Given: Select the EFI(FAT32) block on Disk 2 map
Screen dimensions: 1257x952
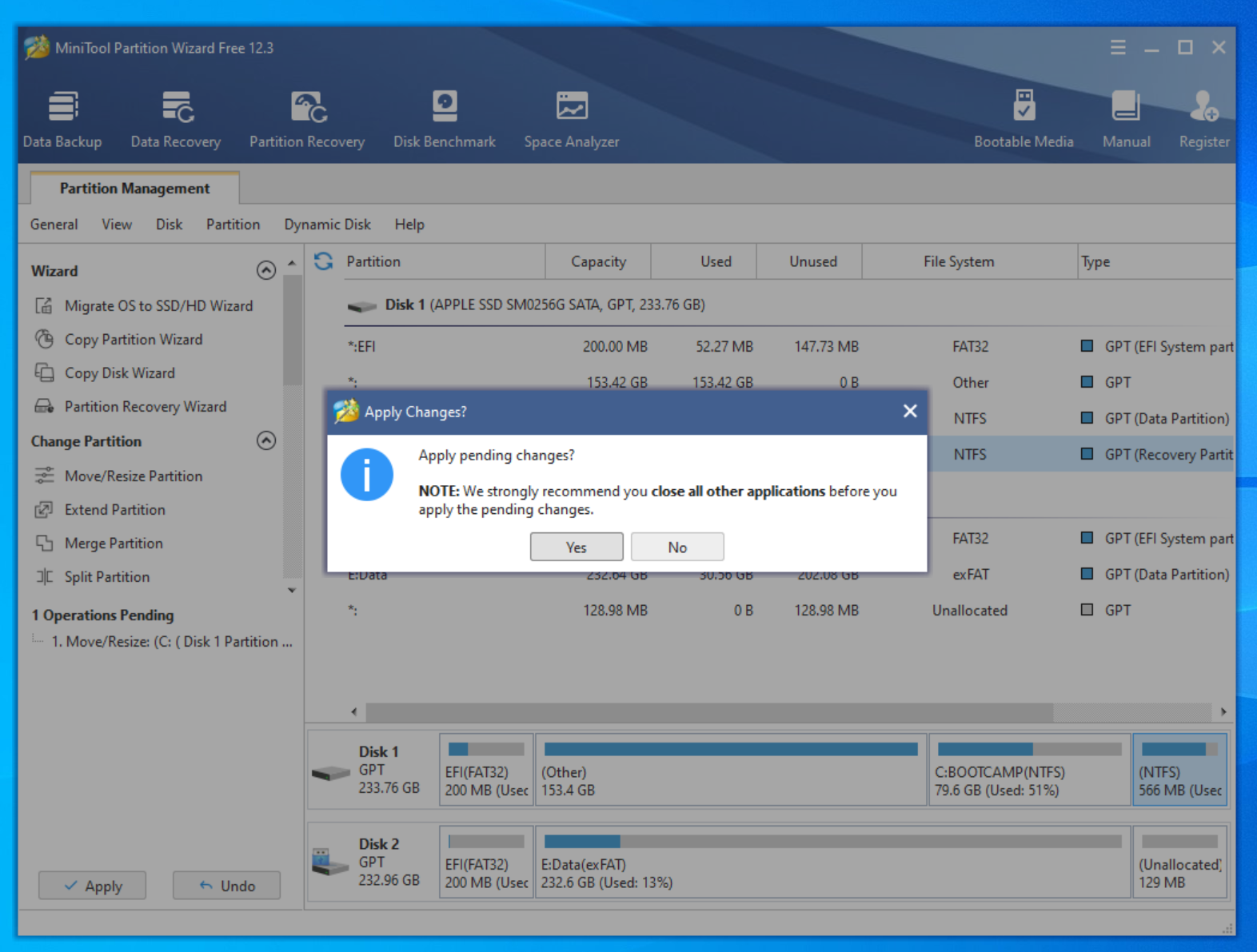Looking at the screenshot, I should [486, 862].
